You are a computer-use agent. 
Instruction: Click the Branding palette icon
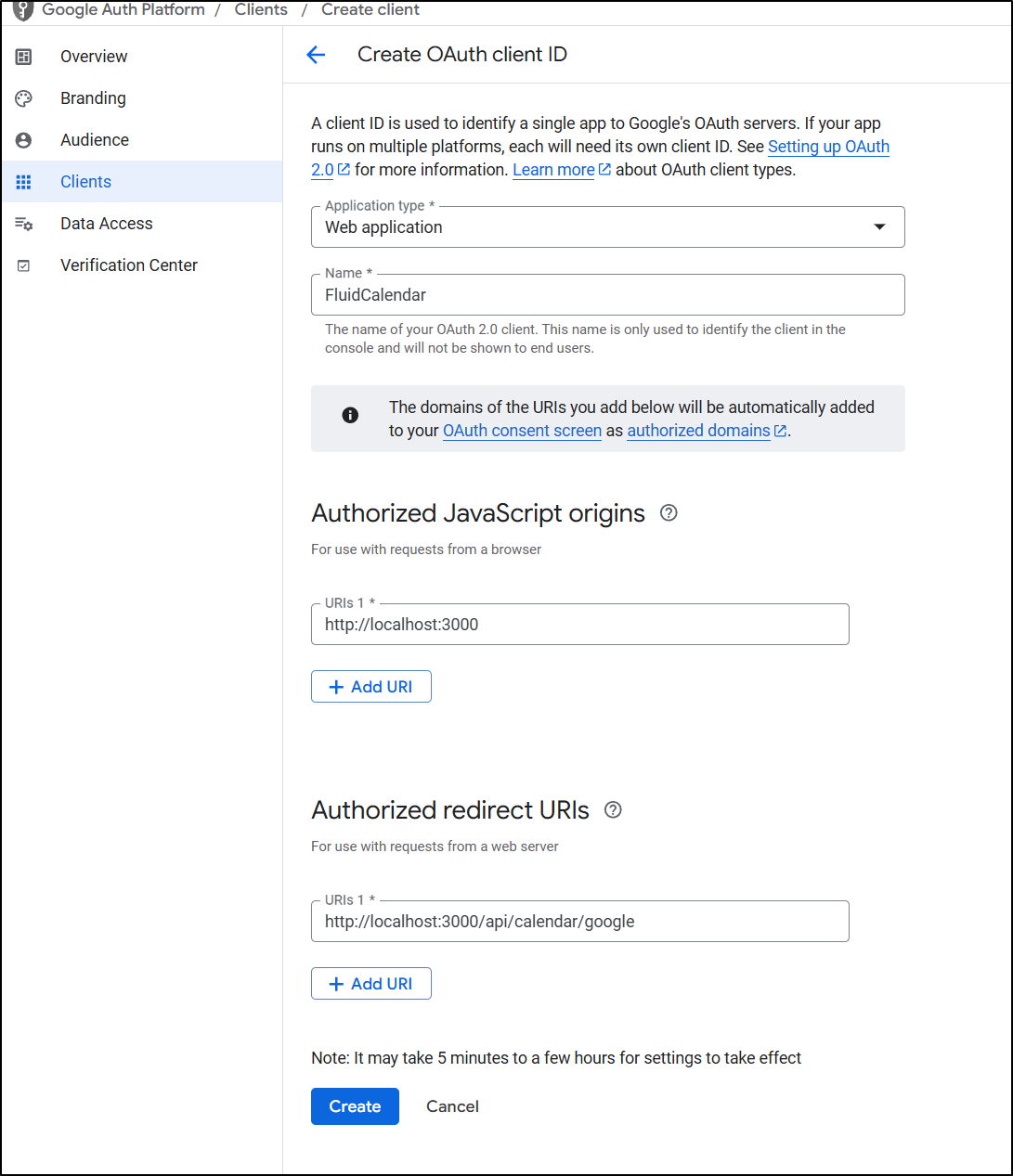pyautogui.click(x=24, y=98)
